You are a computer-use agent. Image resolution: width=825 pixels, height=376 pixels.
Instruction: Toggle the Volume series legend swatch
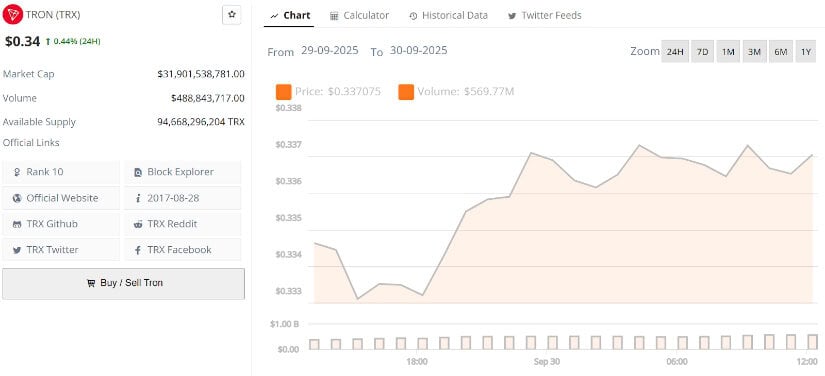tap(406, 92)
